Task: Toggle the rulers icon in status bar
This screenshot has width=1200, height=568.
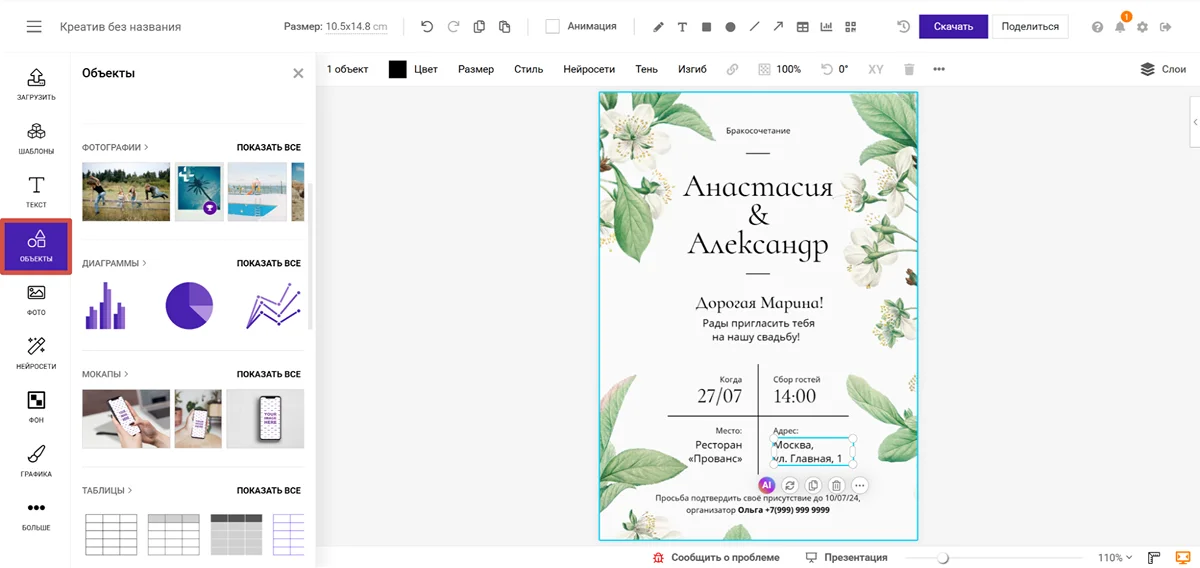Action: point(1154,557)
